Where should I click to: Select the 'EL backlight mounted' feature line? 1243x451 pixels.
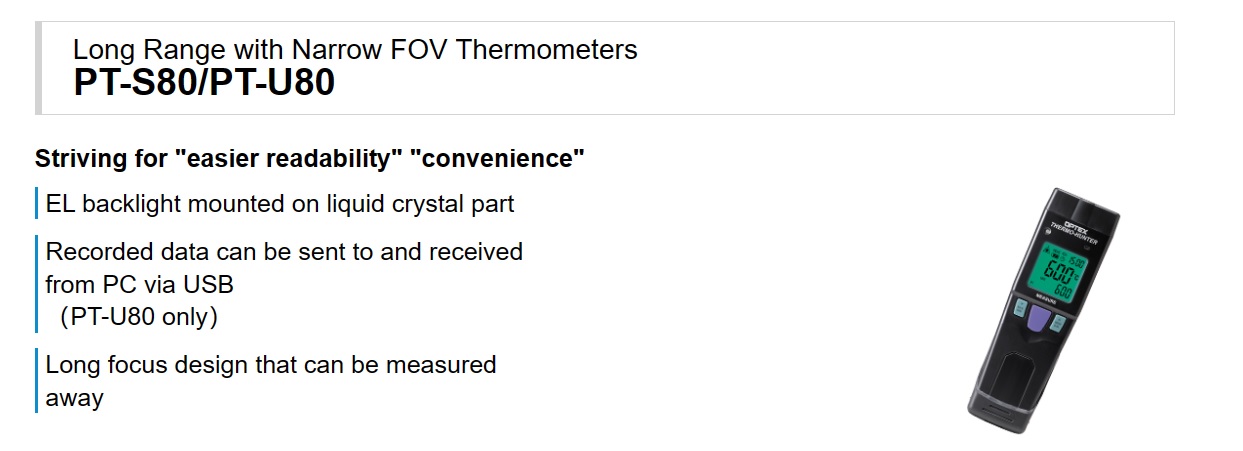click(280, 204)
